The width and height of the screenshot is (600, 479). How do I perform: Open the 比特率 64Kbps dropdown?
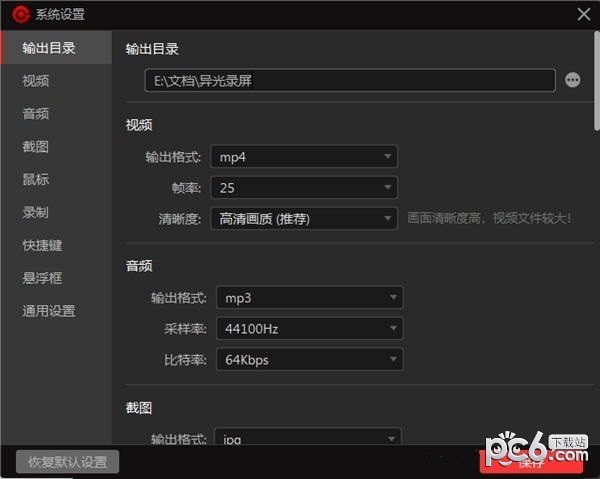click(309, 359)
